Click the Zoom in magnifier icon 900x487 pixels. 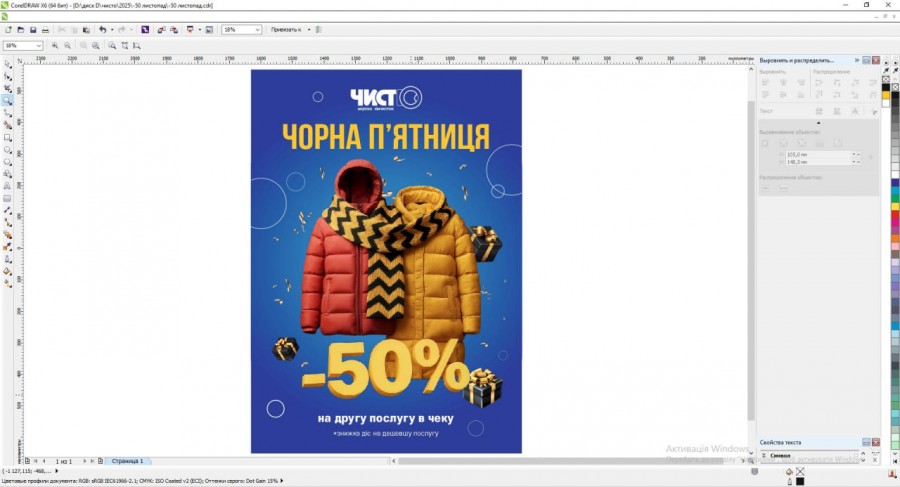click(56, 45)
